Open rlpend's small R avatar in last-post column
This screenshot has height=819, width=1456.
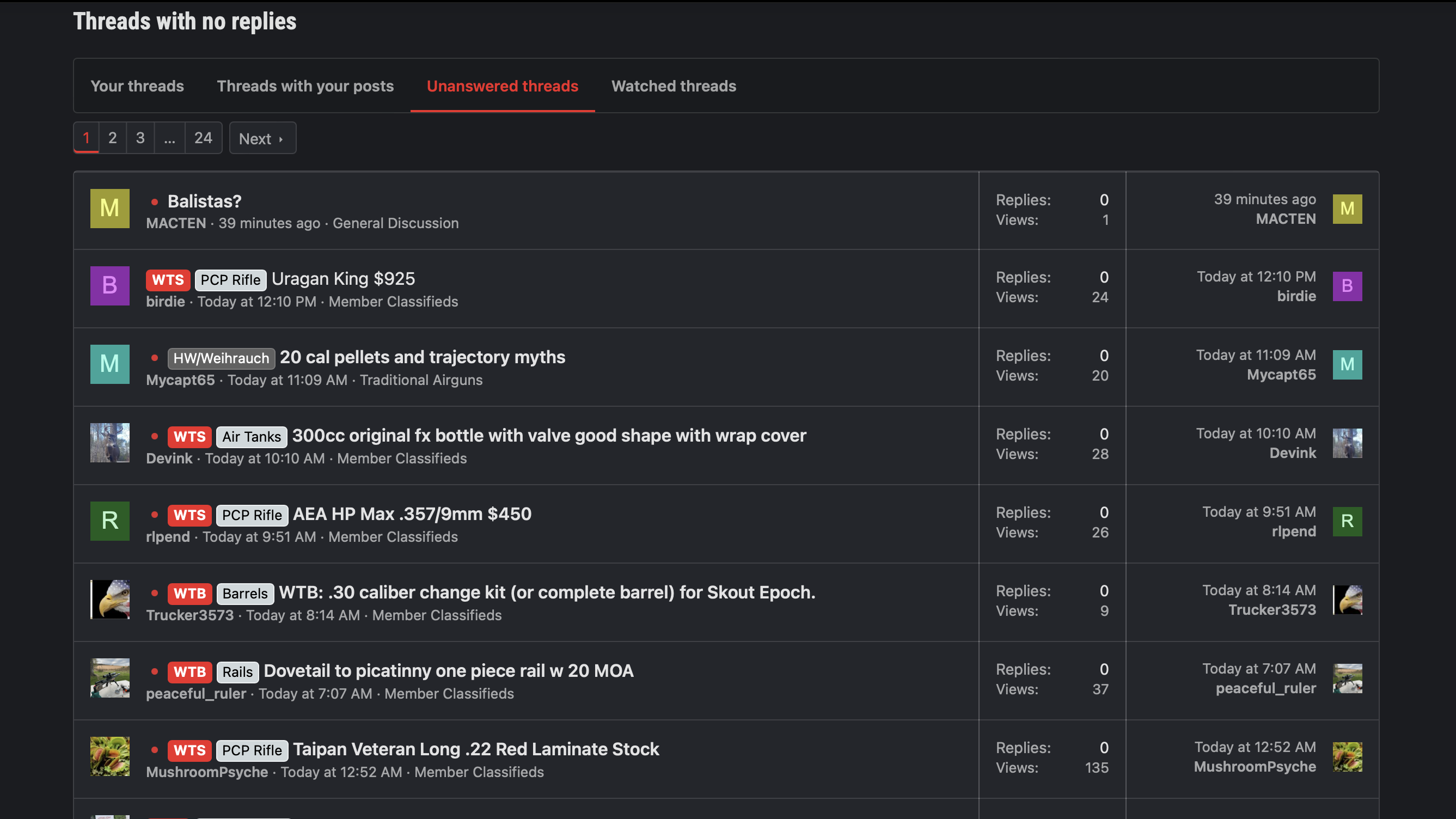(x=1348, y=521)
